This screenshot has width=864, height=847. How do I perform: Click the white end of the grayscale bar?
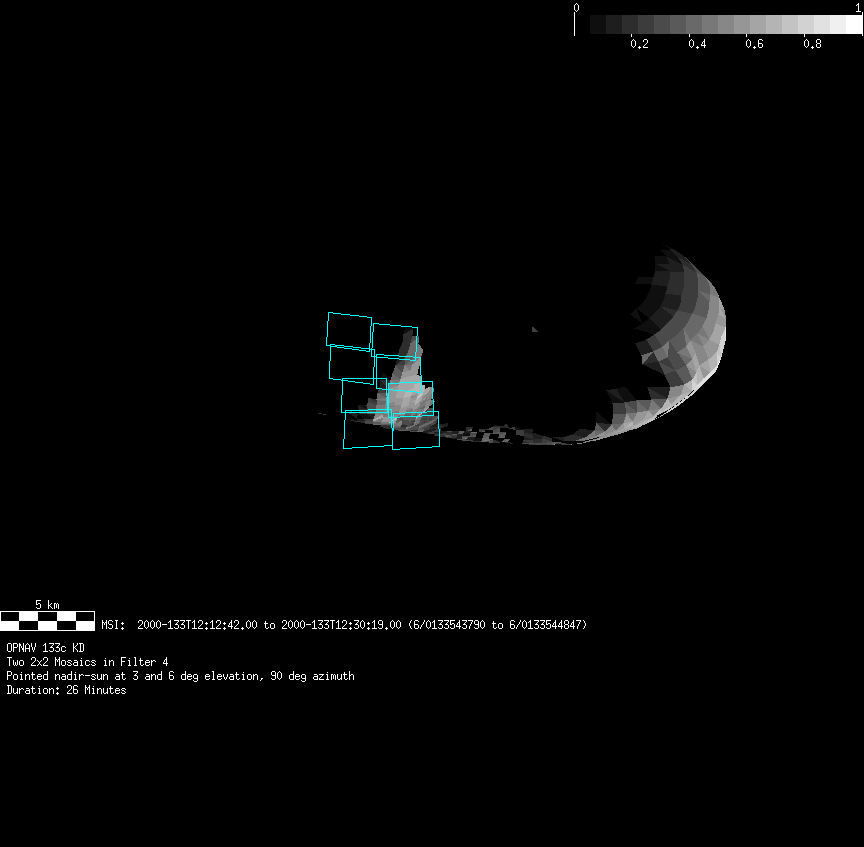pos(853,25)
